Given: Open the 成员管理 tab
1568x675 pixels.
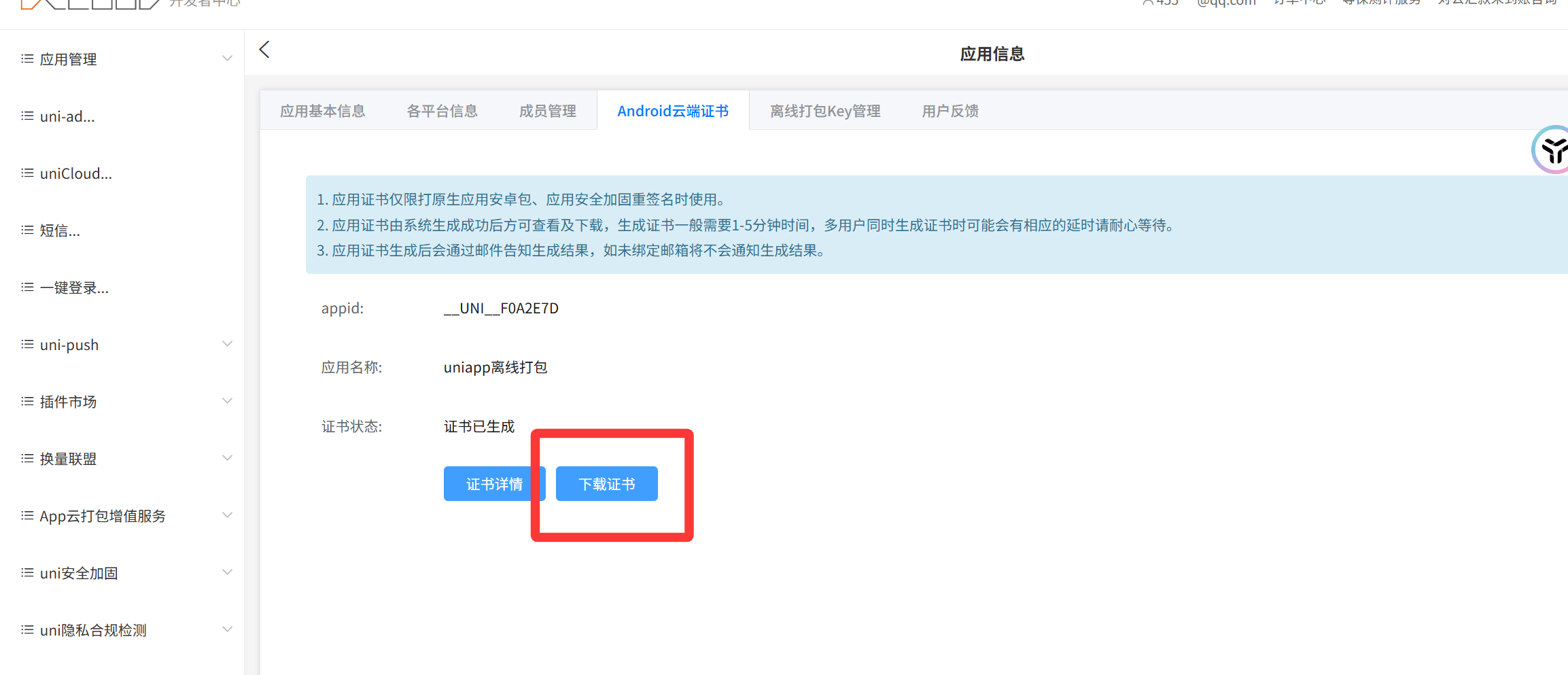Looking at the screenshot, I should click(548, 111).
